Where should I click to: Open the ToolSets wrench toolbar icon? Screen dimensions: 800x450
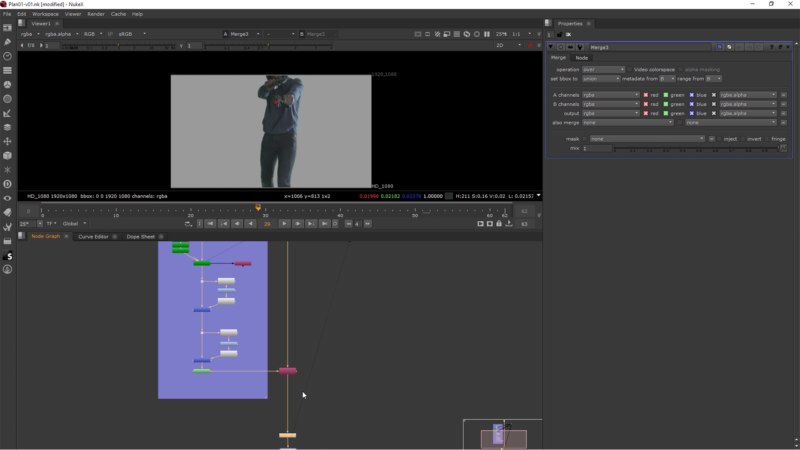point(7,227)
